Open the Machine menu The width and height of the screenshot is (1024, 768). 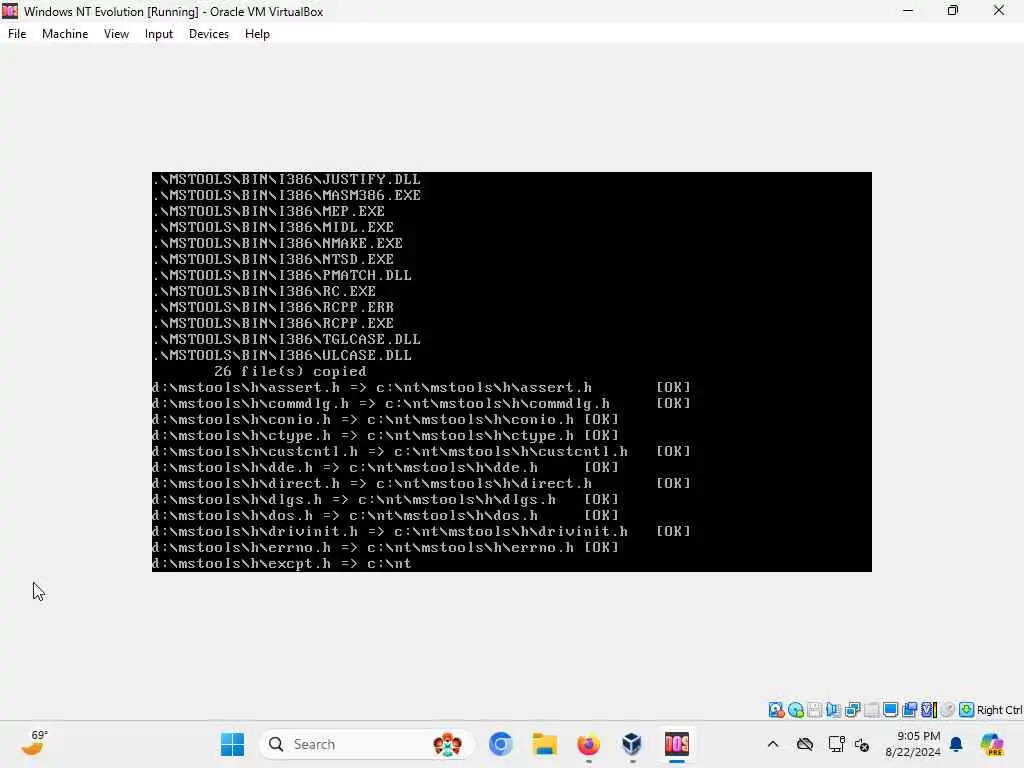pyautogui.click(x=65, y=34)
